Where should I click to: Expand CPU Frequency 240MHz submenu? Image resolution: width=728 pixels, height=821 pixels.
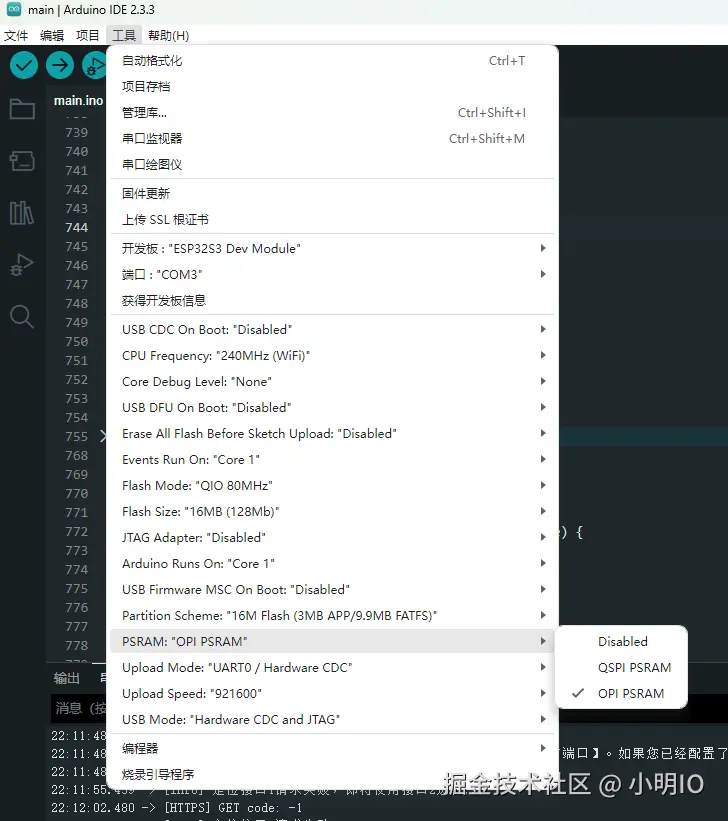[x=332, y=356]
